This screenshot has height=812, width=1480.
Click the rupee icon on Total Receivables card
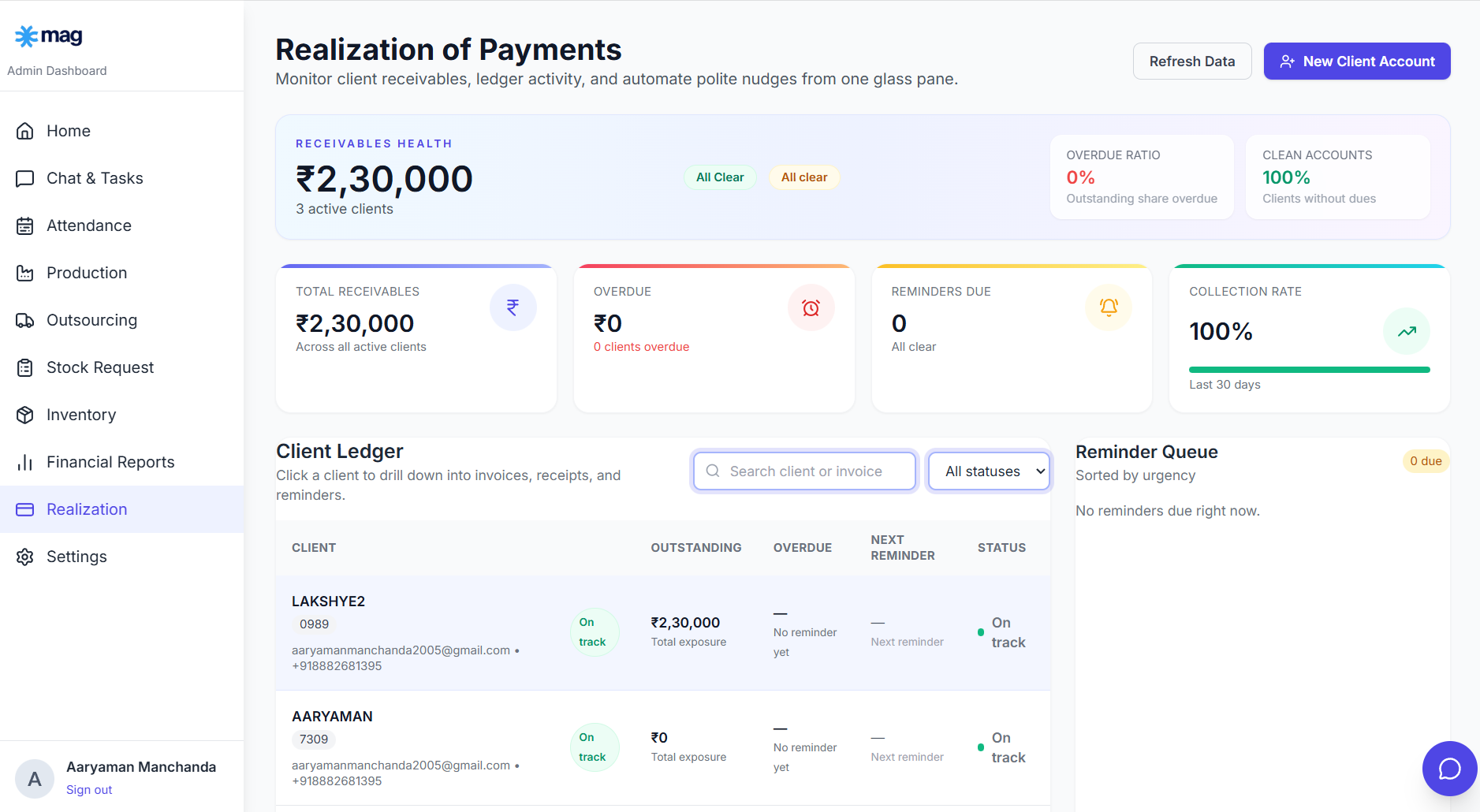(513, 307)
